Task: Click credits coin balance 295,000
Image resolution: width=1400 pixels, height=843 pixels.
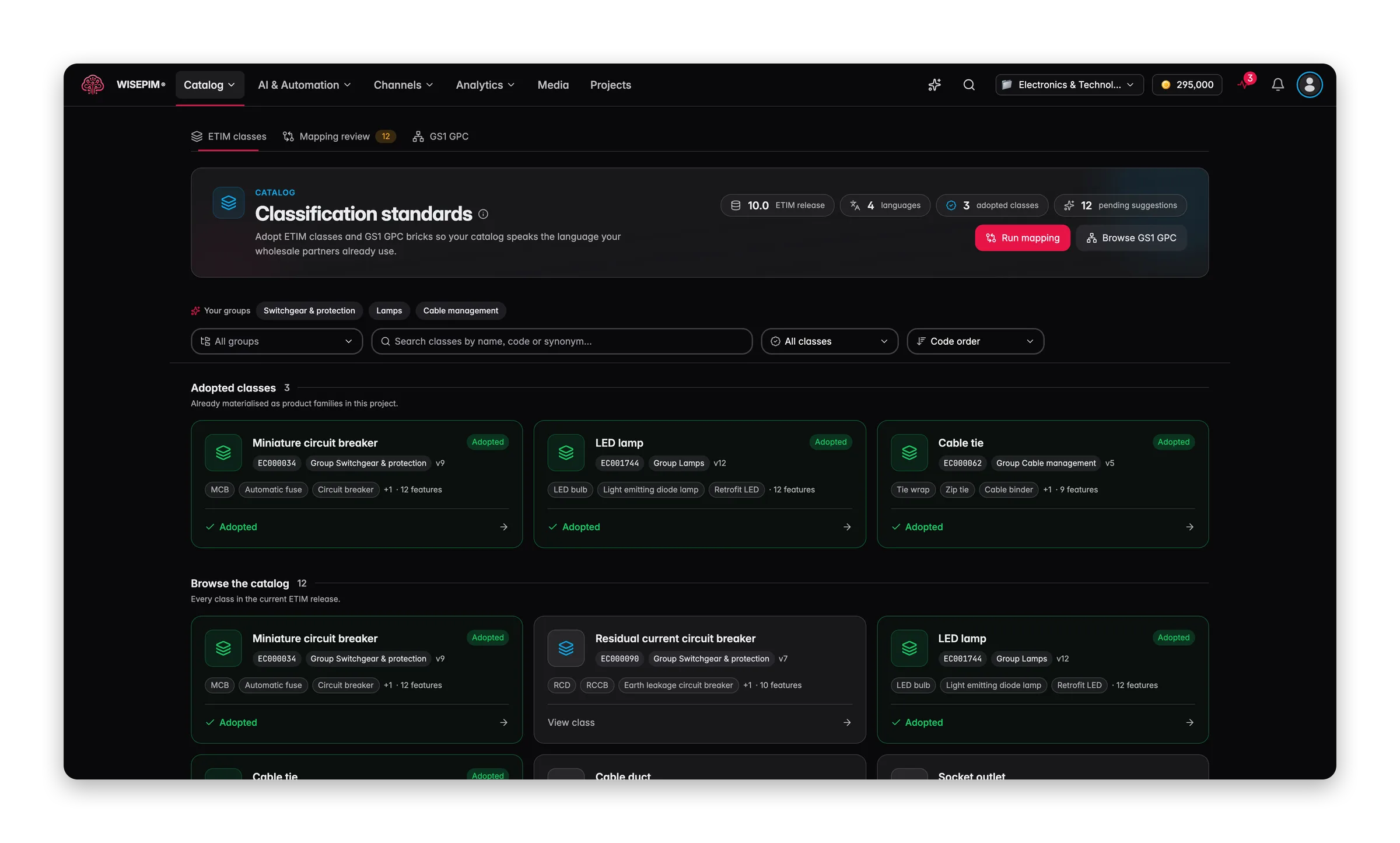Action: click(1187, 85)
